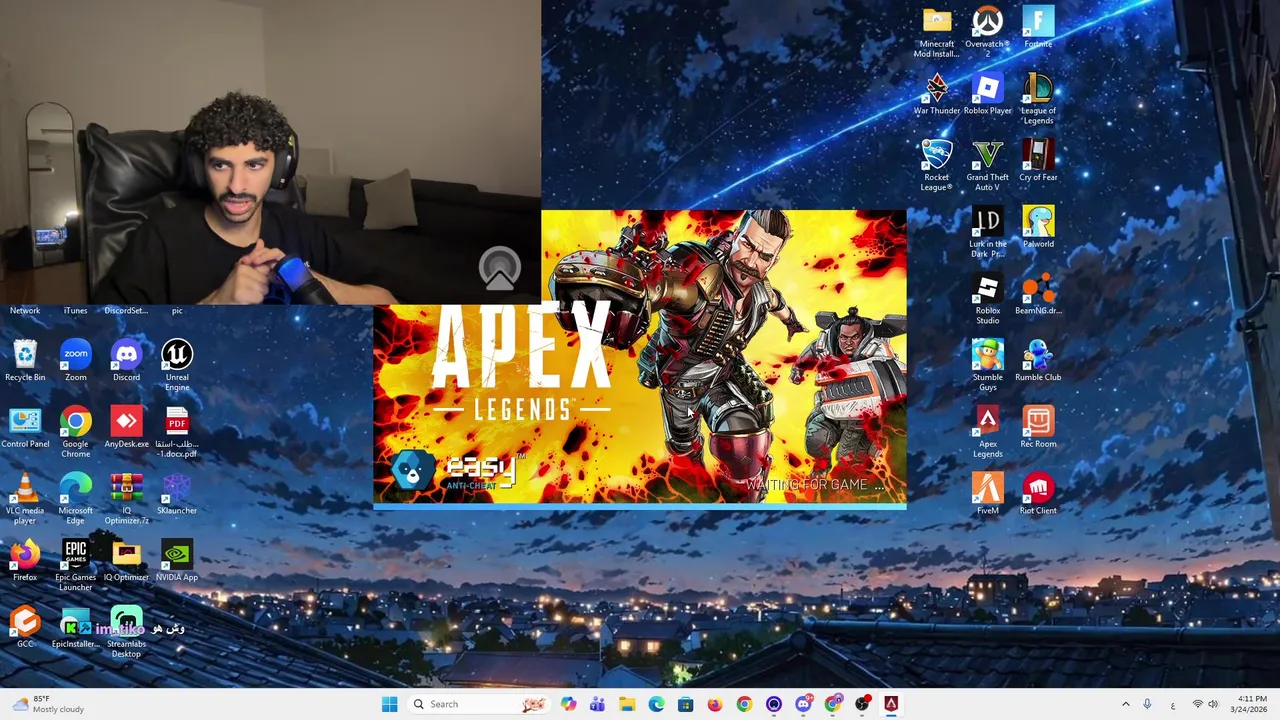Select the Firefox desktop shortcut
1280x720 pixels.
tap(25, 561)
